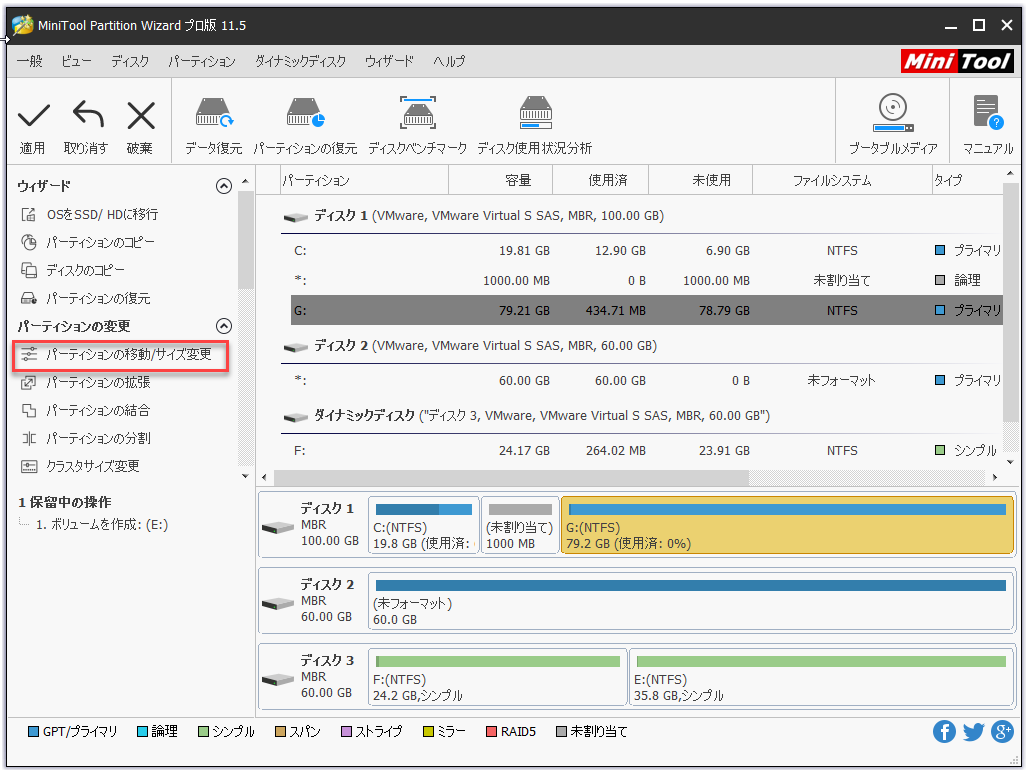Open the 一般 menu
Image resolution: width=1029 pixels, height=770 pixels.
(30, 62)
